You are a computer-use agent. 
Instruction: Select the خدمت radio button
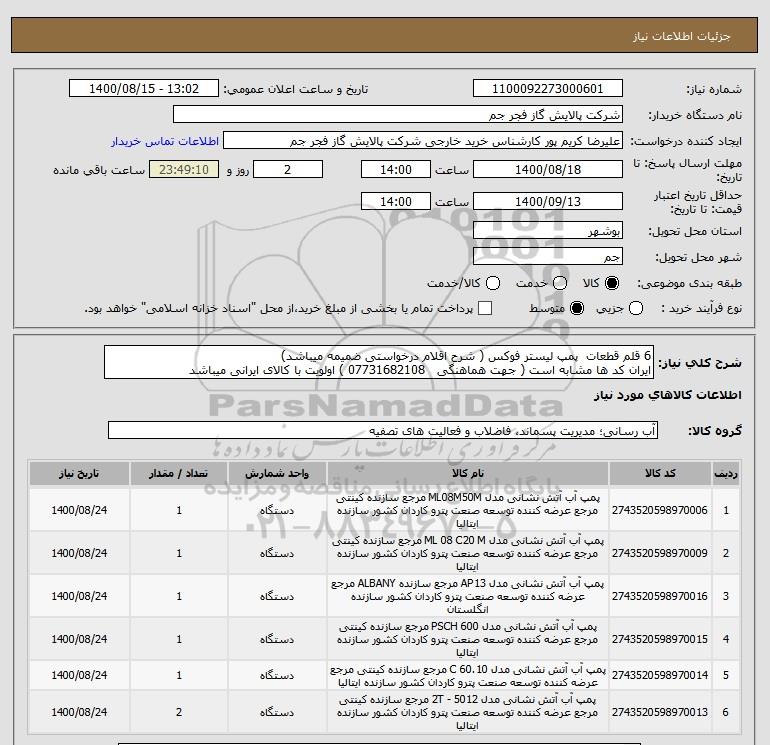tap(560, 283)
